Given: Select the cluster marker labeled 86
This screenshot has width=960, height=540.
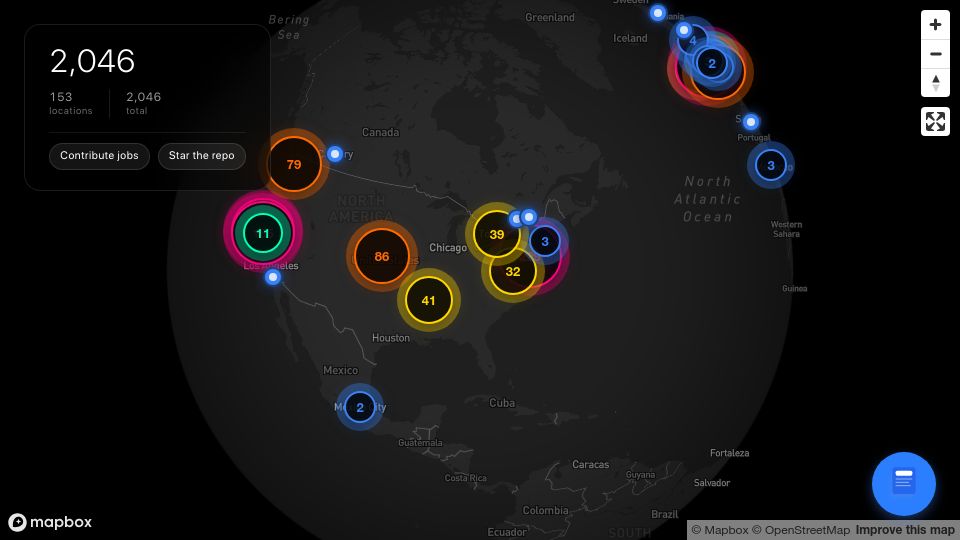Looking at the screenshot, I should pyautogui.click(x=381, y=256).
